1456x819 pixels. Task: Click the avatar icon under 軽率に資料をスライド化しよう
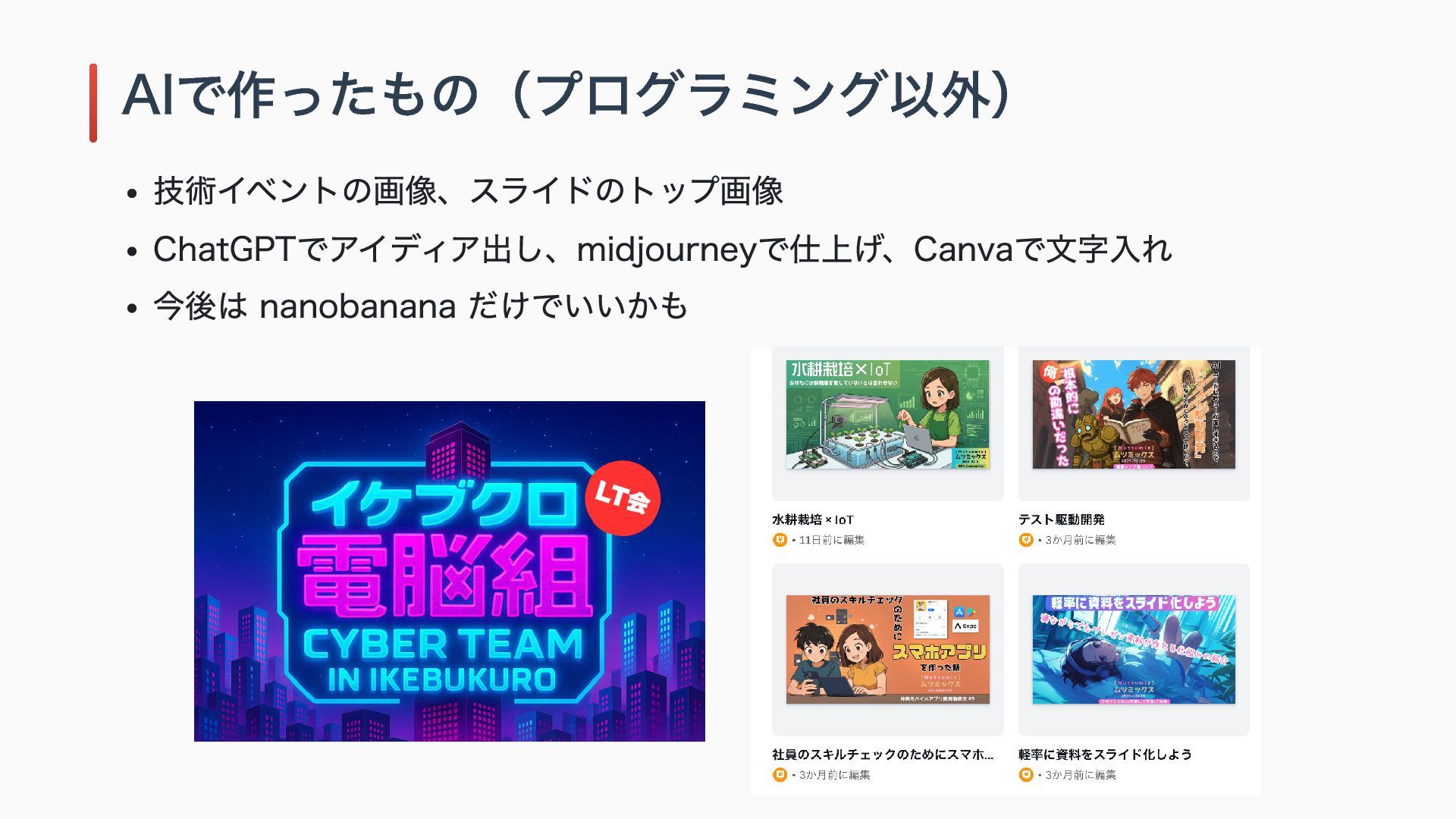[1026, 775]
